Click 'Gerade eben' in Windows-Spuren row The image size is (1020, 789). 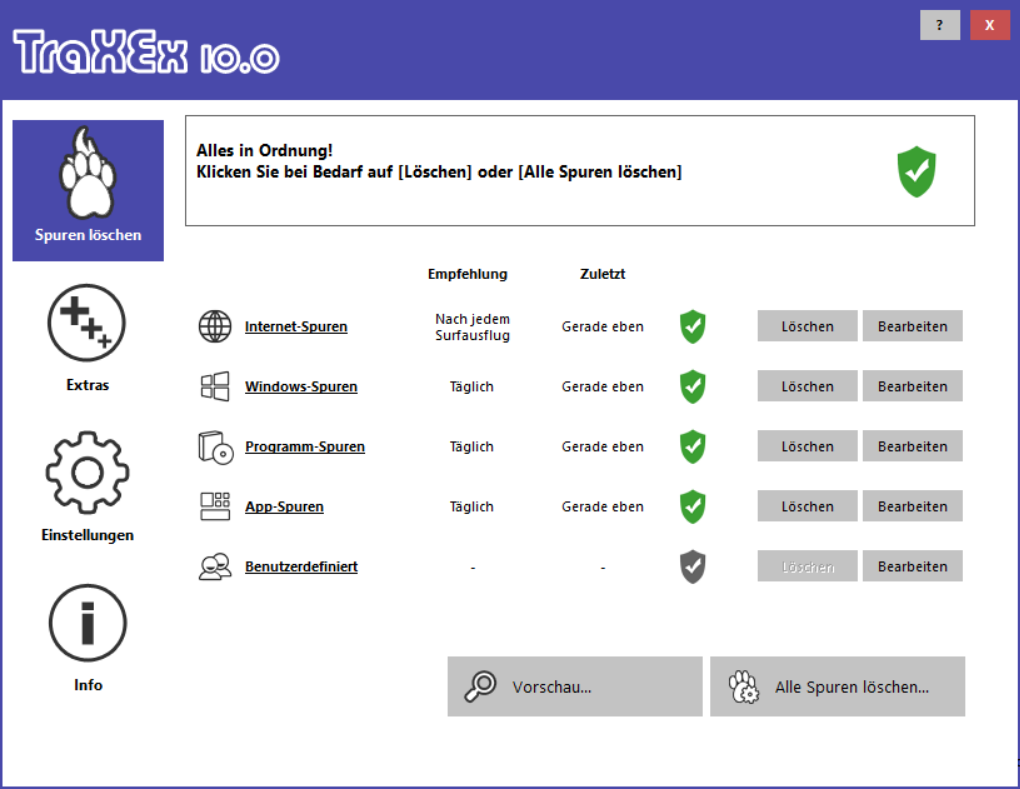[602, 386]
